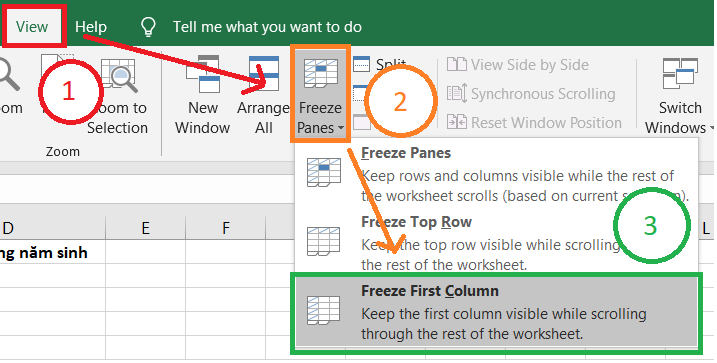Click the Freeze Panes menu item icon

click(x=323, y=172)
